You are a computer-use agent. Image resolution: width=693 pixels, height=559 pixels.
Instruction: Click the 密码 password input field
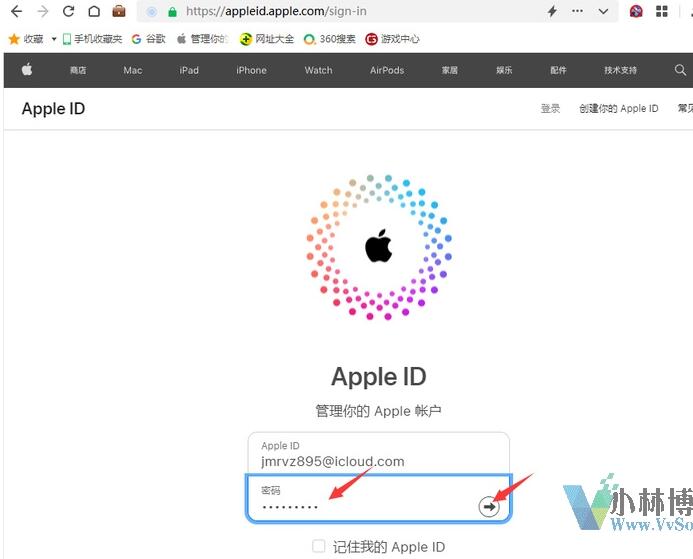379,498
